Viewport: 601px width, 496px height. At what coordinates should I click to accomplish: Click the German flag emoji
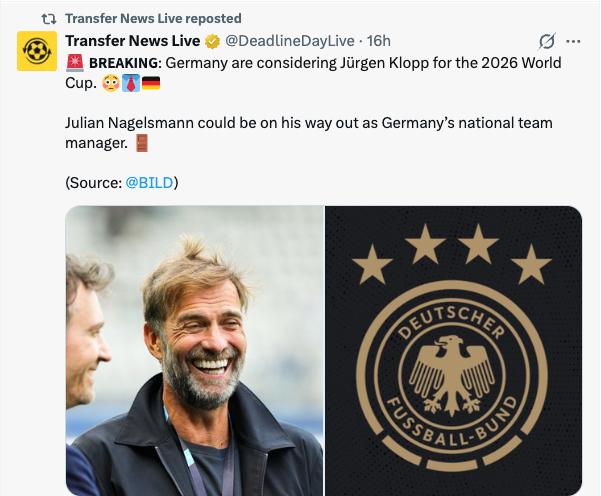coord(151,83)
